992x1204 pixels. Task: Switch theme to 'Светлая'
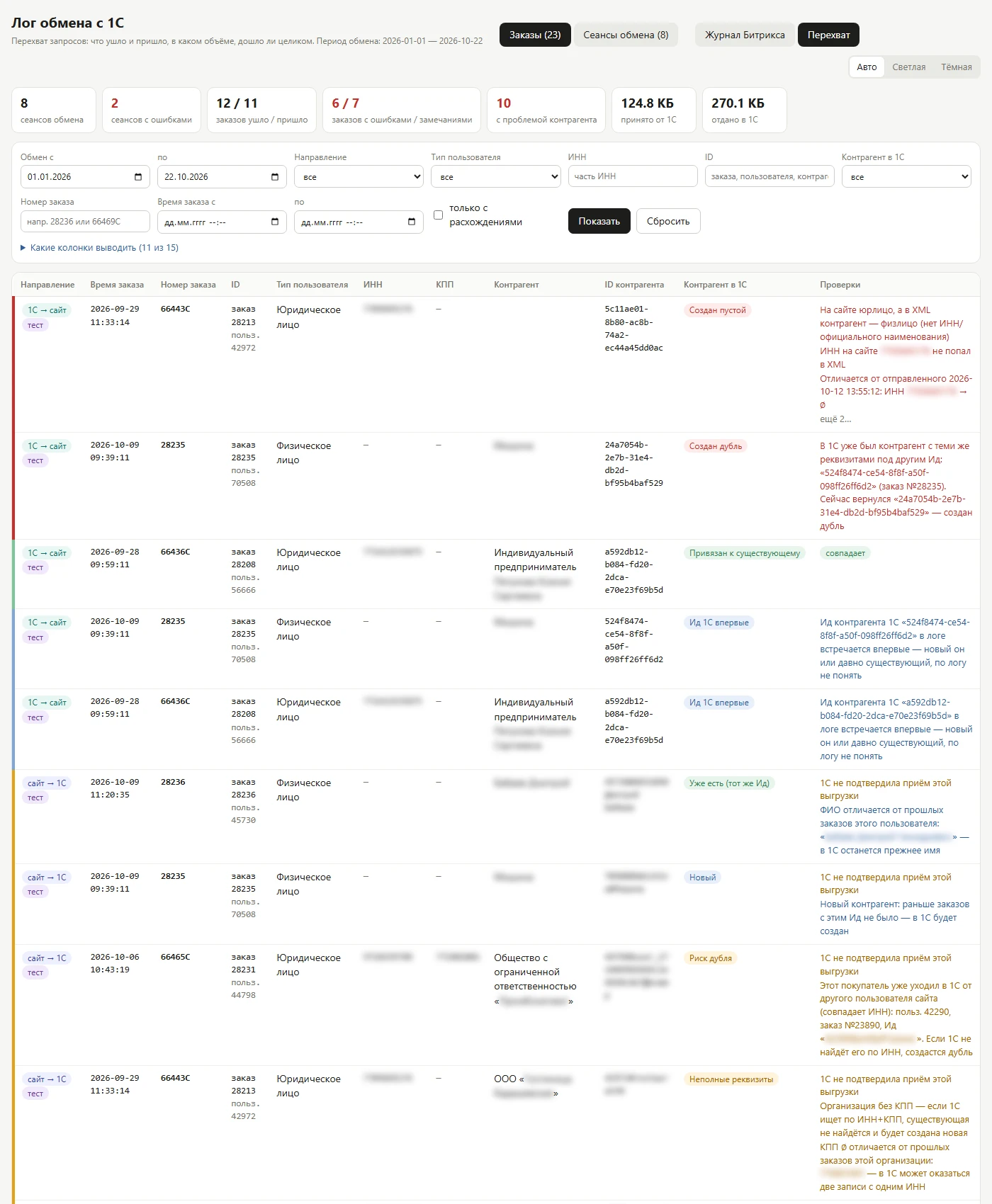pyautogui.click(x=909, y=67)
